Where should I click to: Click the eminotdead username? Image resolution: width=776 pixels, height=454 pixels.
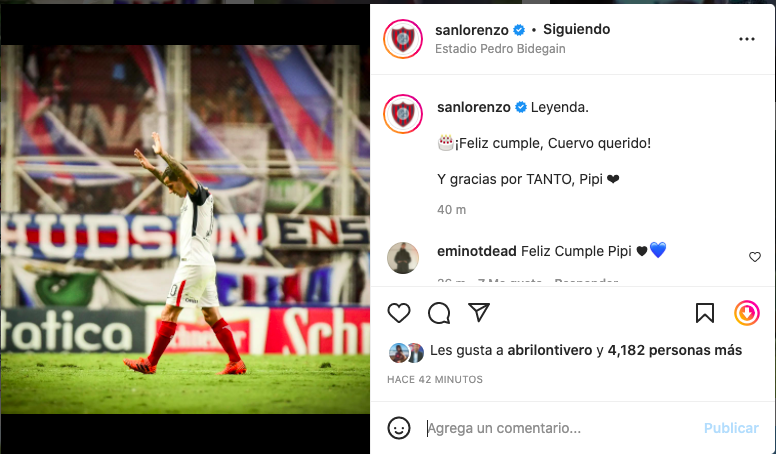(477, 251)
